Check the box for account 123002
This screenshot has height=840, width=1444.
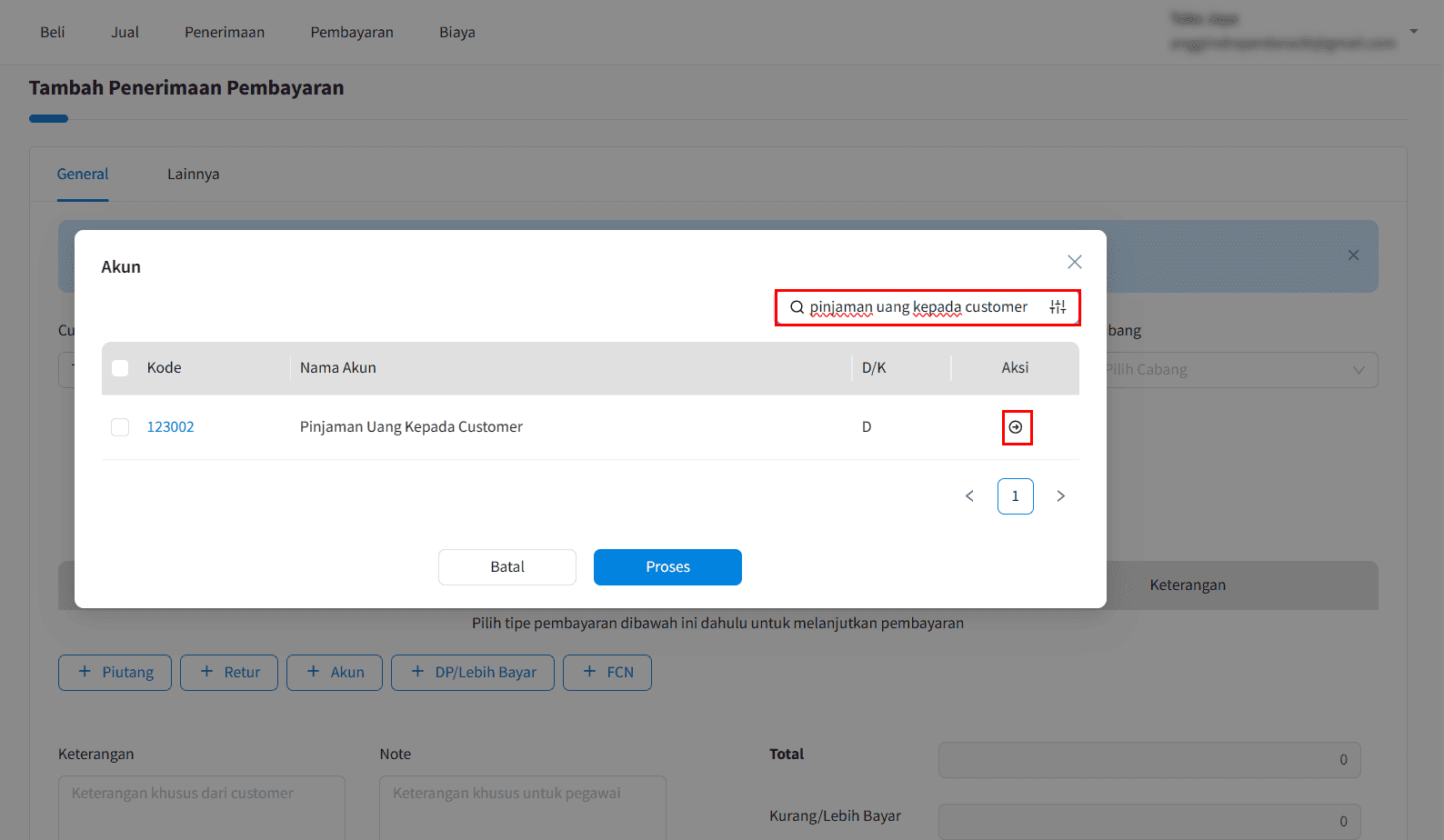point(120,427)
